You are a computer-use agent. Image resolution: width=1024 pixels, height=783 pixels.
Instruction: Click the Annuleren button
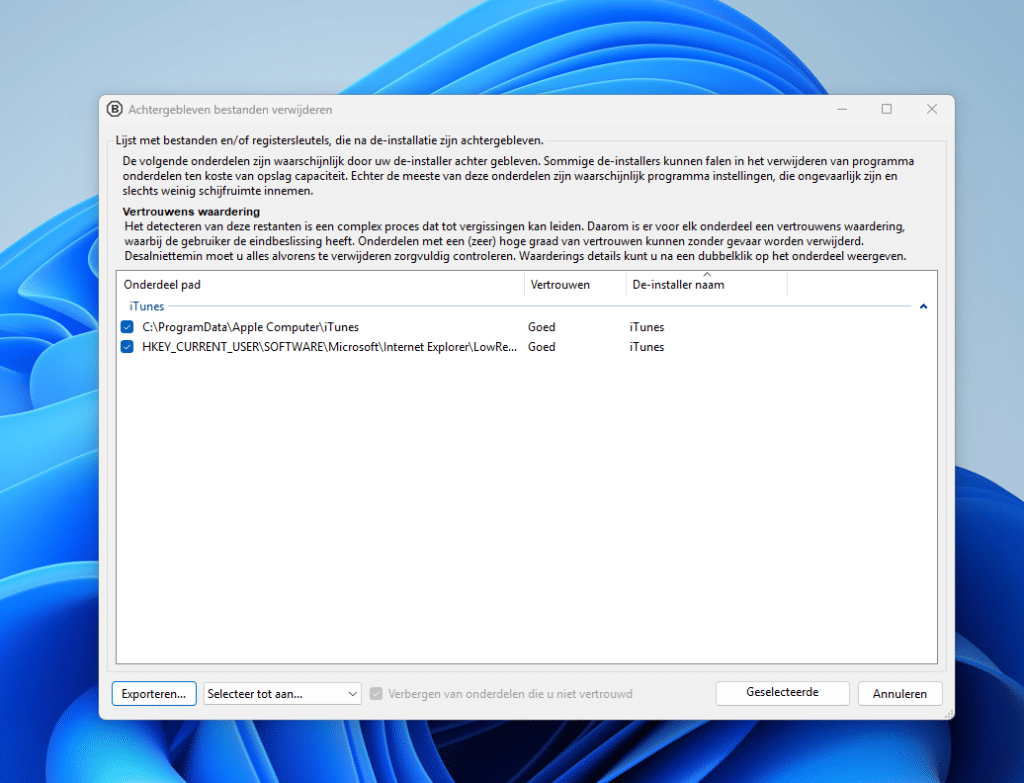click(x=899, y=694)
